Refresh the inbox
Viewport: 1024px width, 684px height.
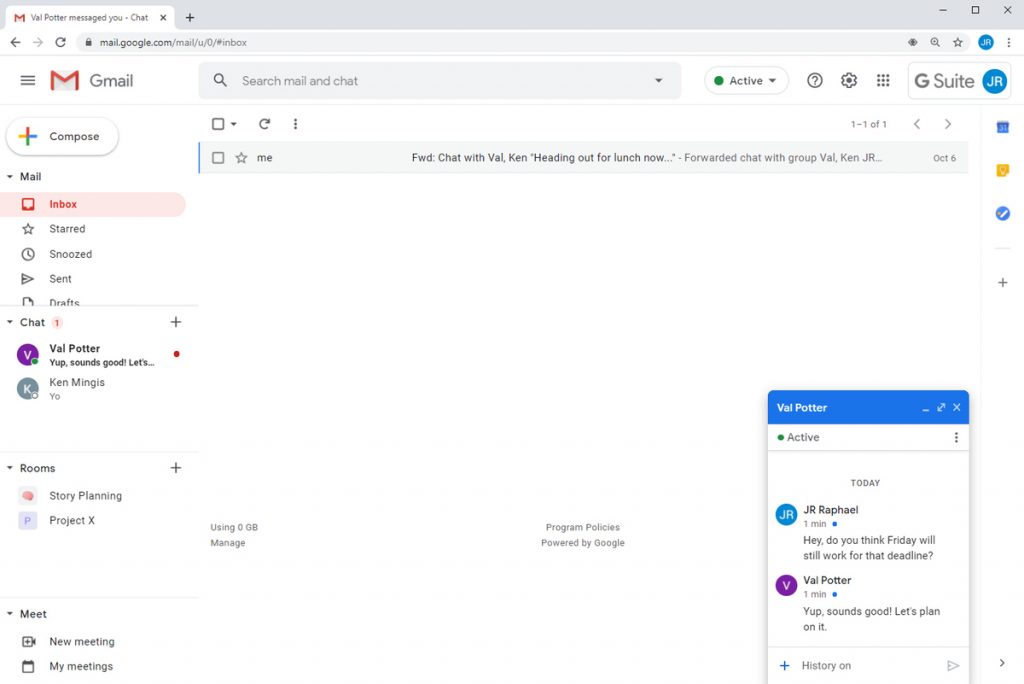264,124
